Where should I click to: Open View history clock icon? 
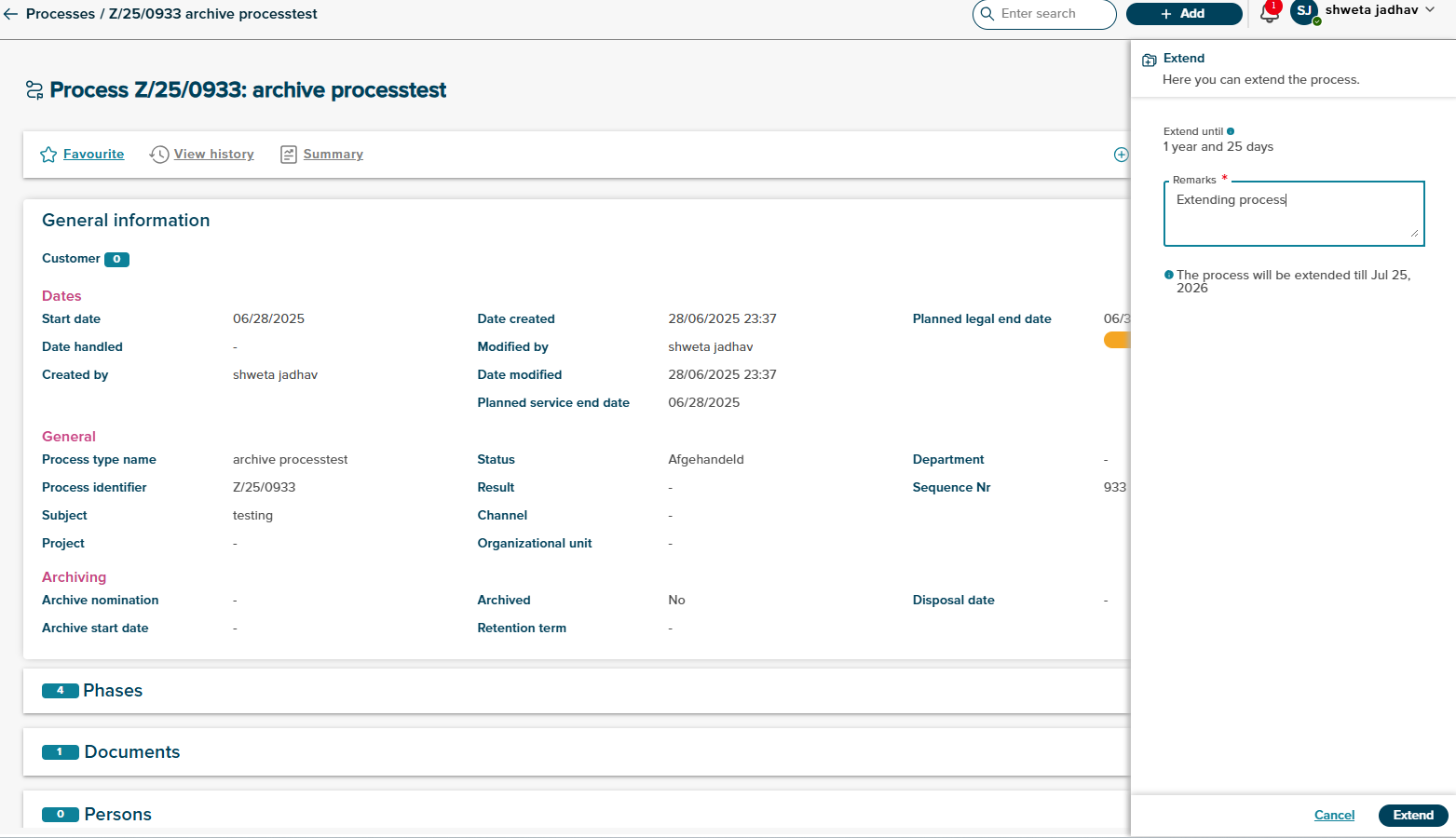click(x=159, y=155)
